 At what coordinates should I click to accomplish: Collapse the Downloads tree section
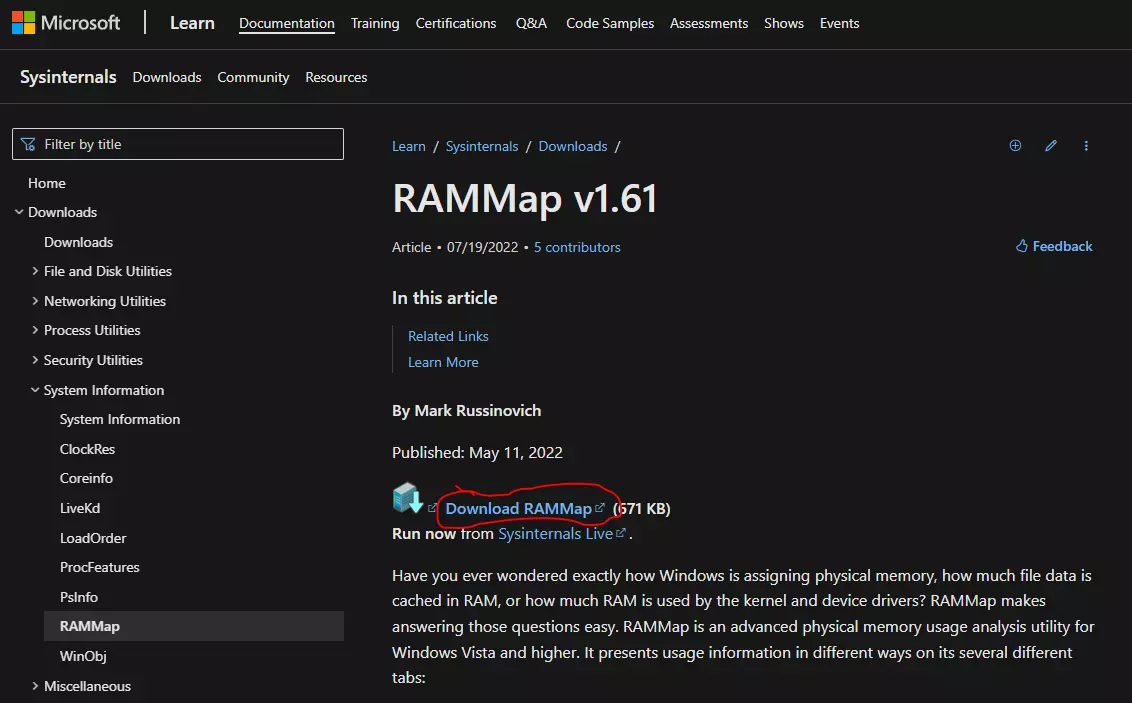19,212
